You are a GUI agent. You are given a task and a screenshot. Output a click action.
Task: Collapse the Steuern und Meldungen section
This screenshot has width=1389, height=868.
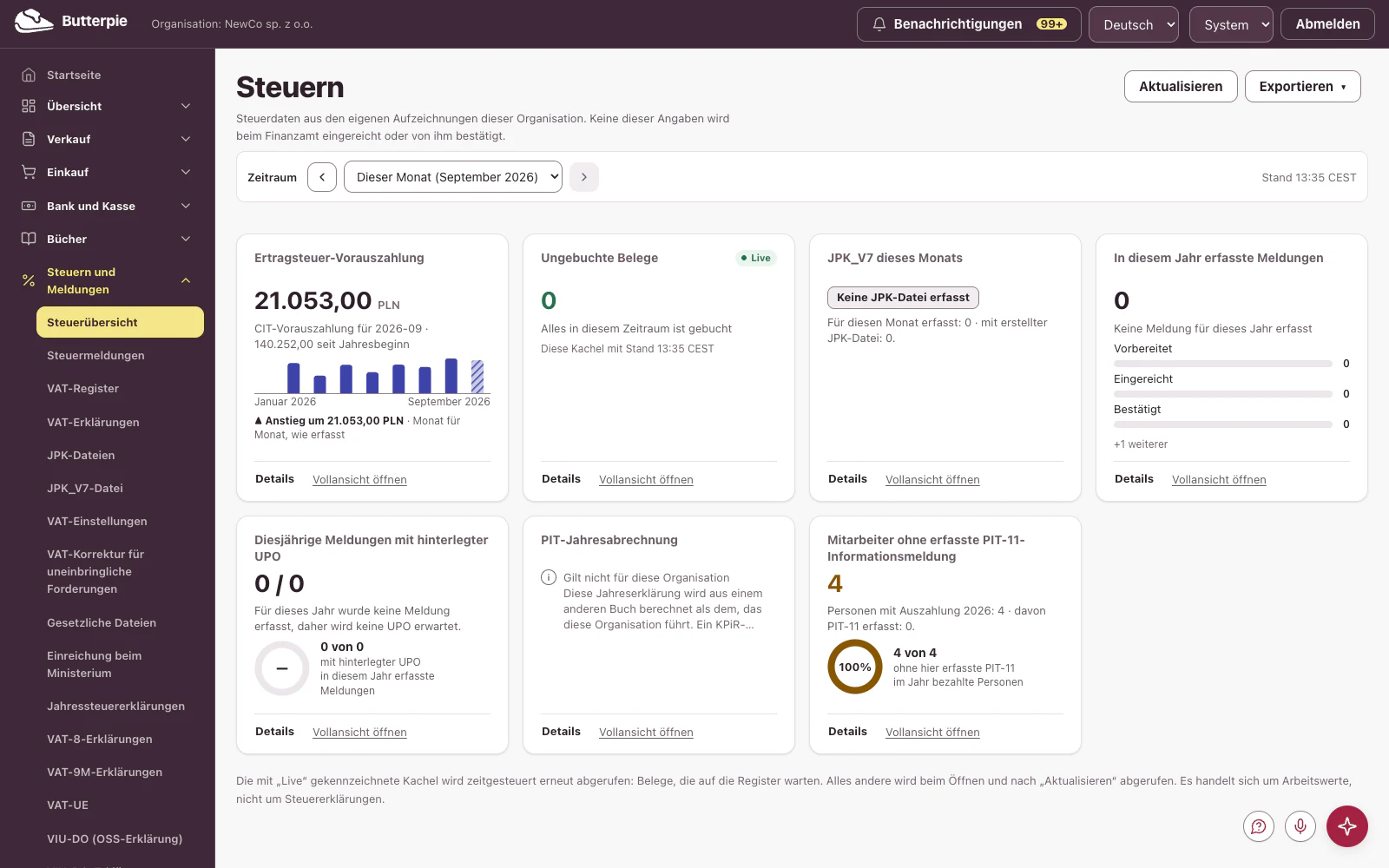click(186, 280)
